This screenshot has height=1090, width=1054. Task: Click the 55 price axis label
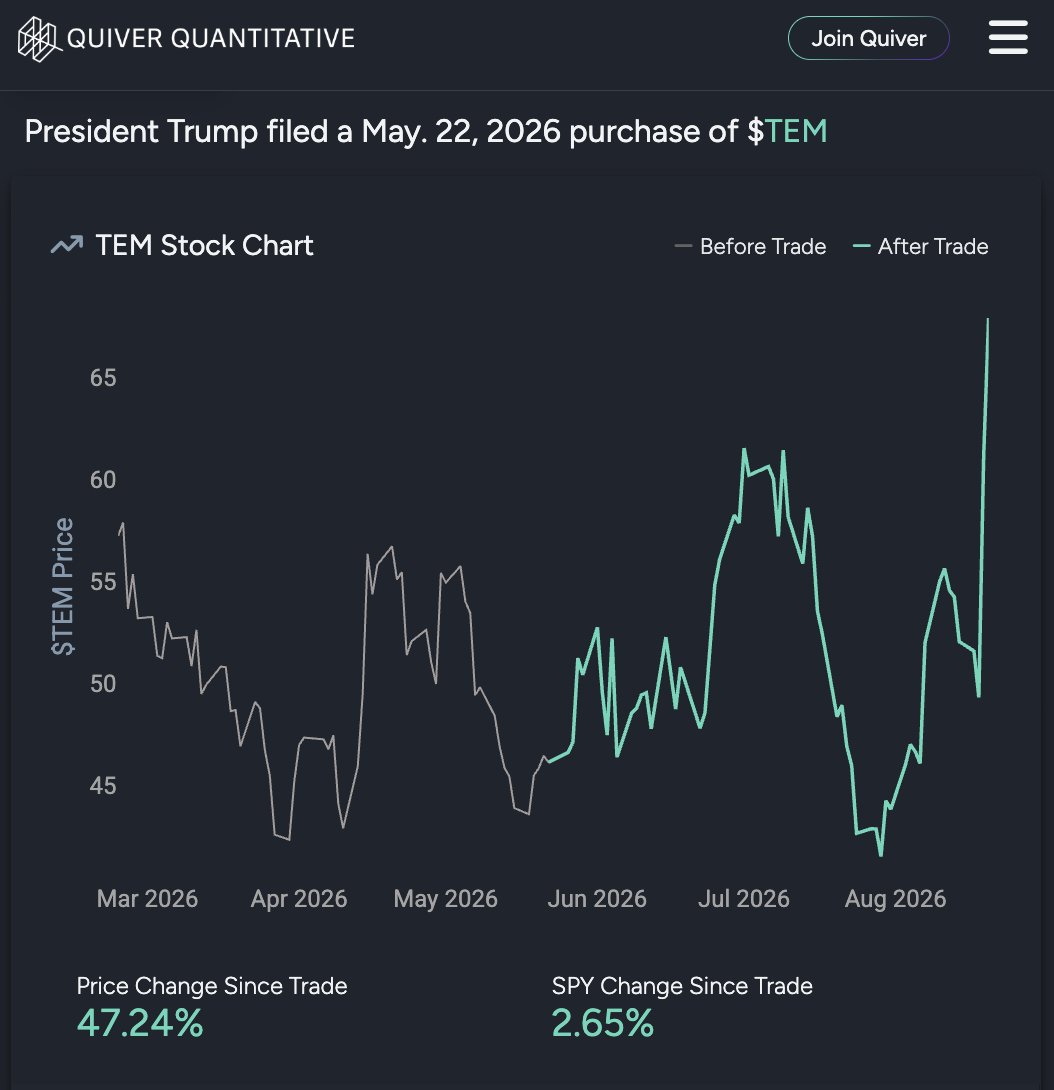coord(103,582)
